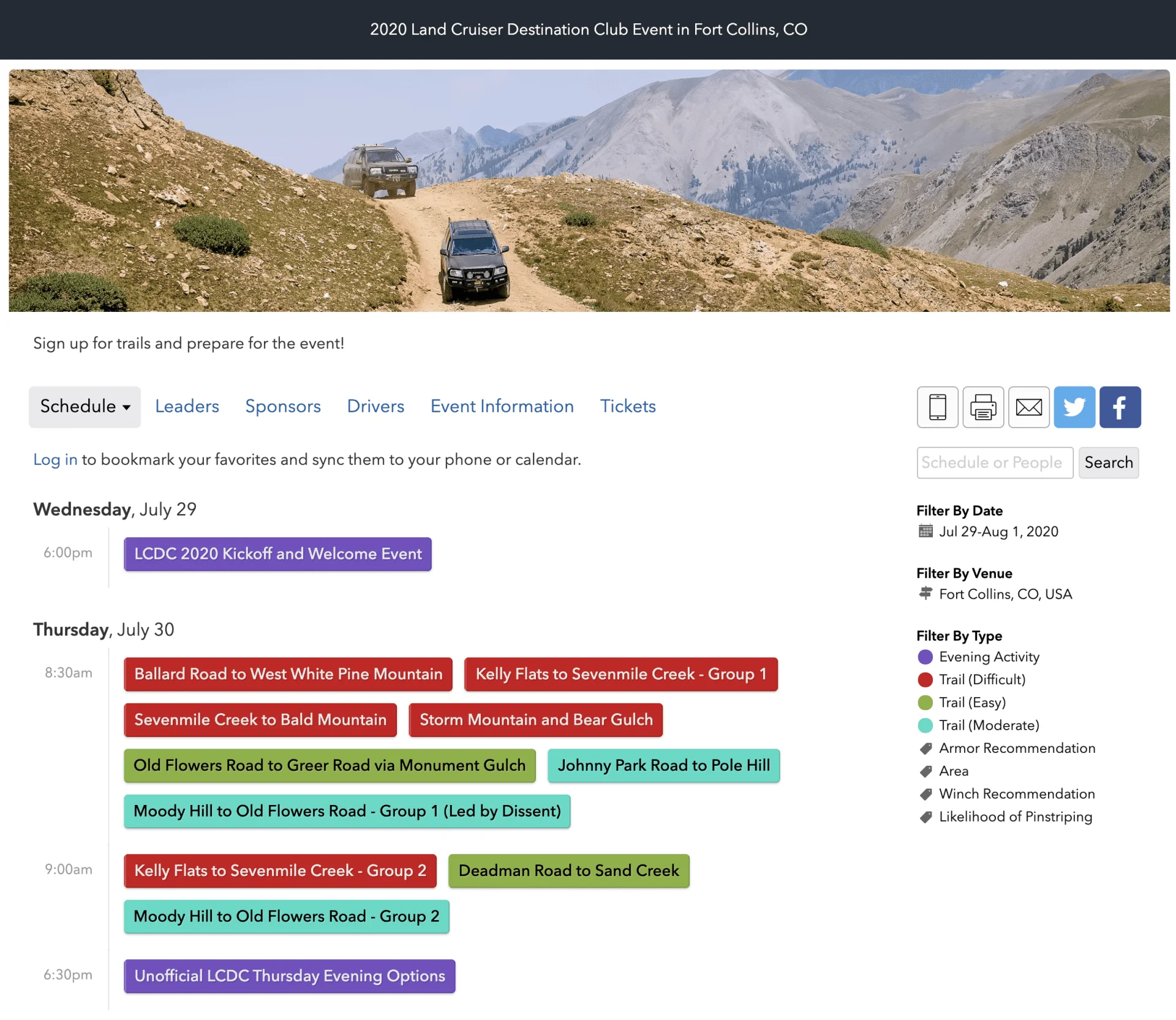Filter by Trail (Difficult) type label
Viewport: 1176px width, 1020px height.
point(982,679)
